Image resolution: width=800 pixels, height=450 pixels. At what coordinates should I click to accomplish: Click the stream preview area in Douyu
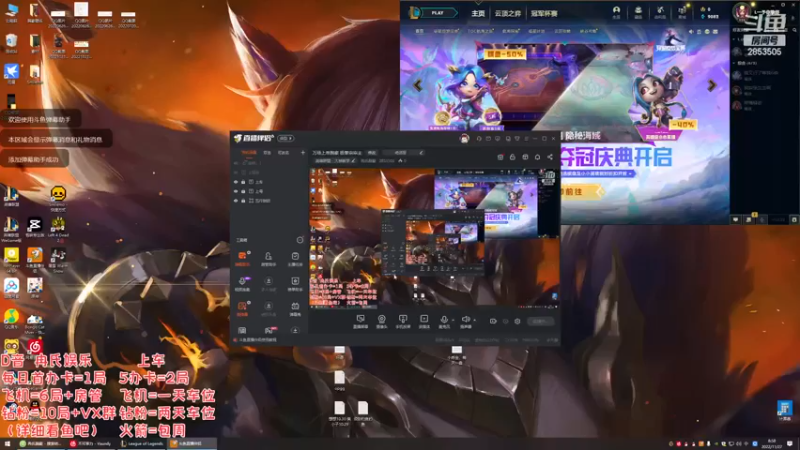[434, 238]
